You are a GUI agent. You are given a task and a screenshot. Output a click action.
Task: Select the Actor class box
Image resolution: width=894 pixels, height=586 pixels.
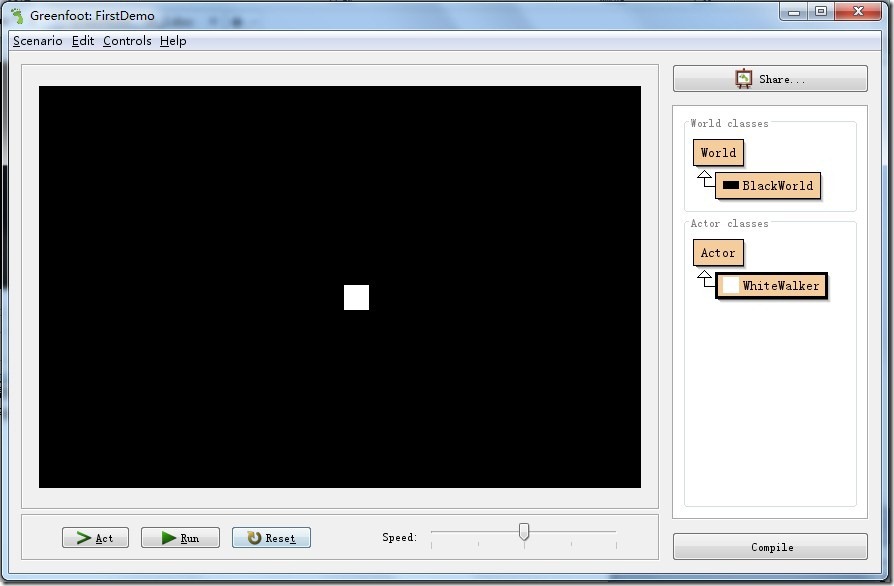(x=718, y=253)
